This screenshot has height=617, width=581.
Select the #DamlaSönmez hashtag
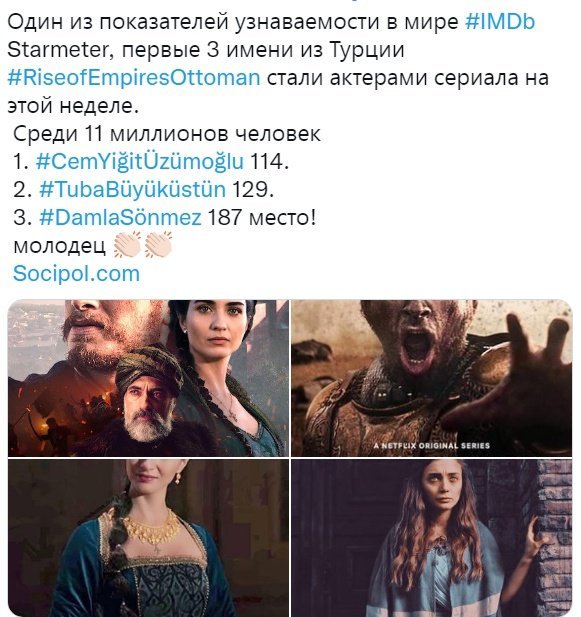pyautogui.click(x=120, y=217)
